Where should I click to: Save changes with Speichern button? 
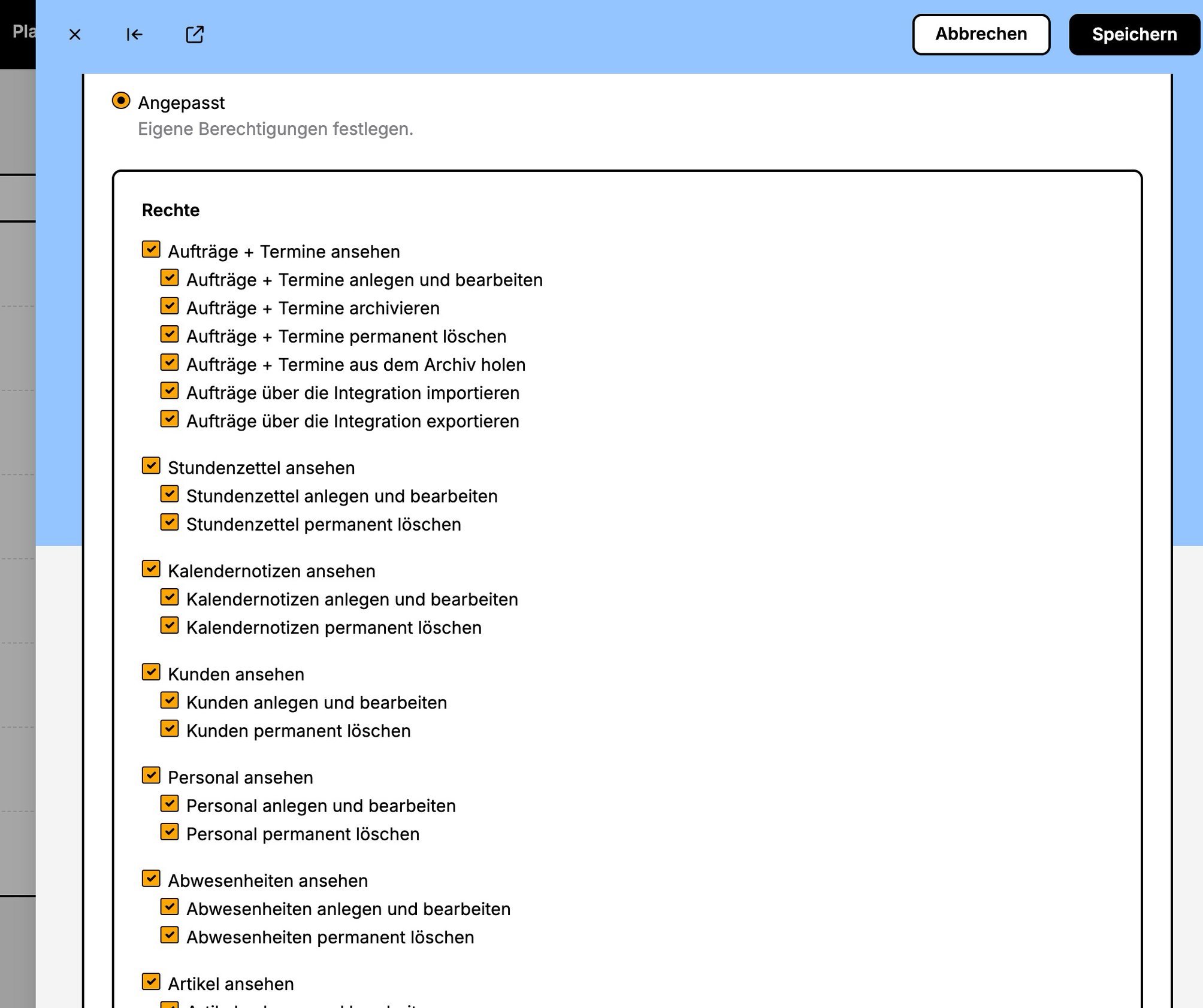click(1134, 35)
